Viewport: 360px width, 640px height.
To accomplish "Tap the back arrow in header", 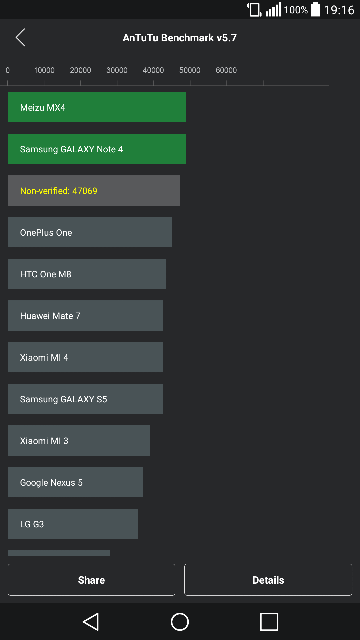I will coord(20,38).
